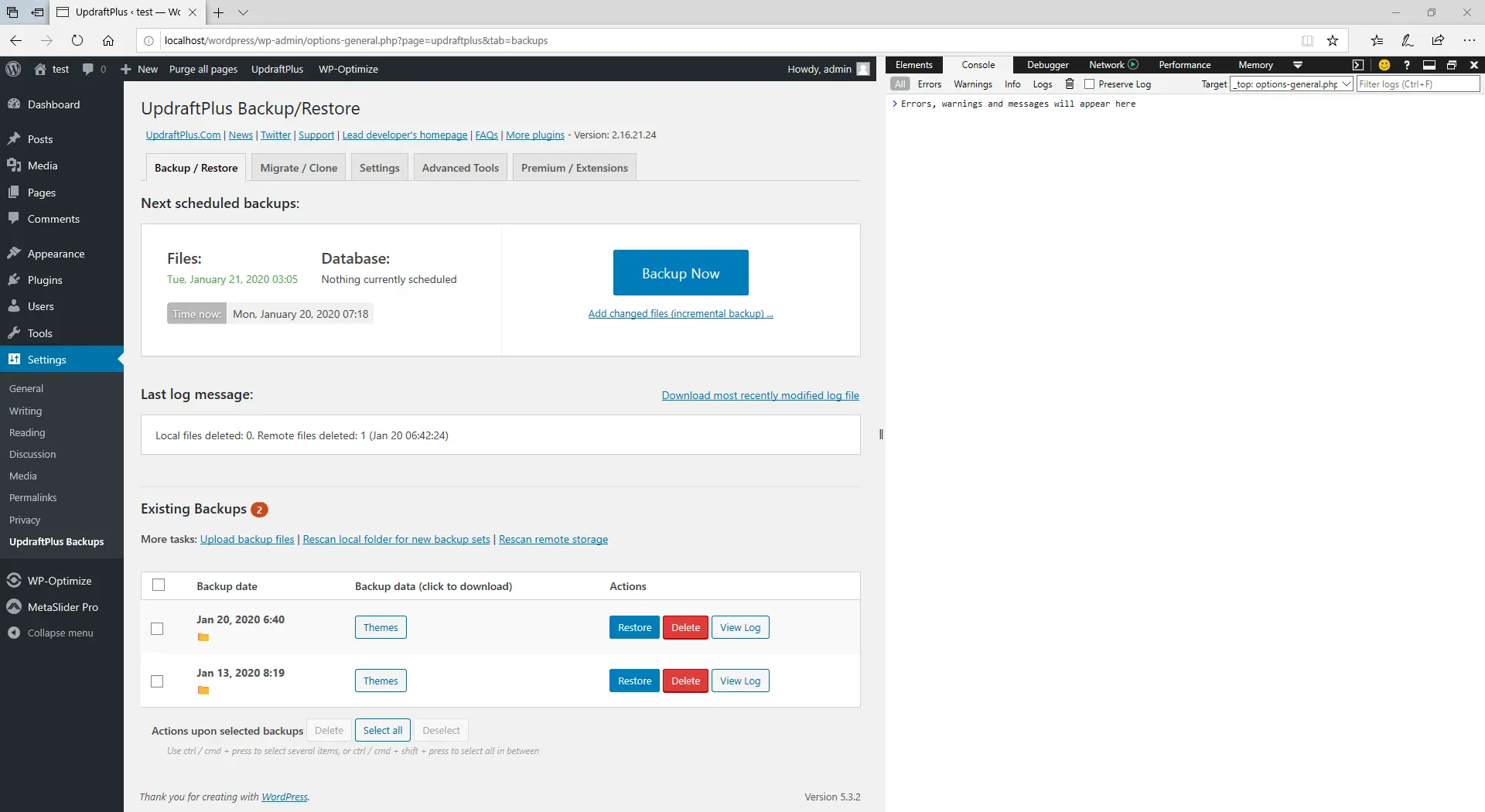The width and height of the screenshot is (1485, 812).
Task: Download Themes from Jan 13 backup
Action: point(381,681)
